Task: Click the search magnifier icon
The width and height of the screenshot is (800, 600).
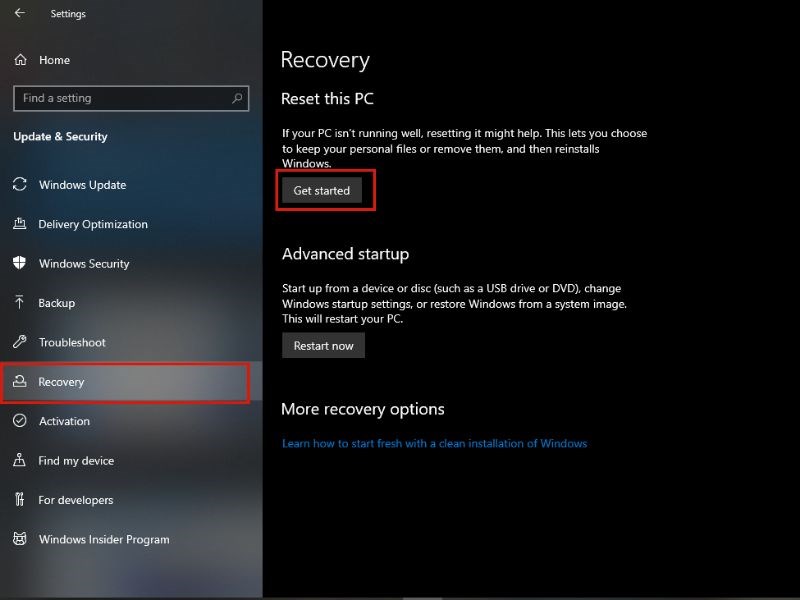Action: pyautogui.click(x=237, y=98)
